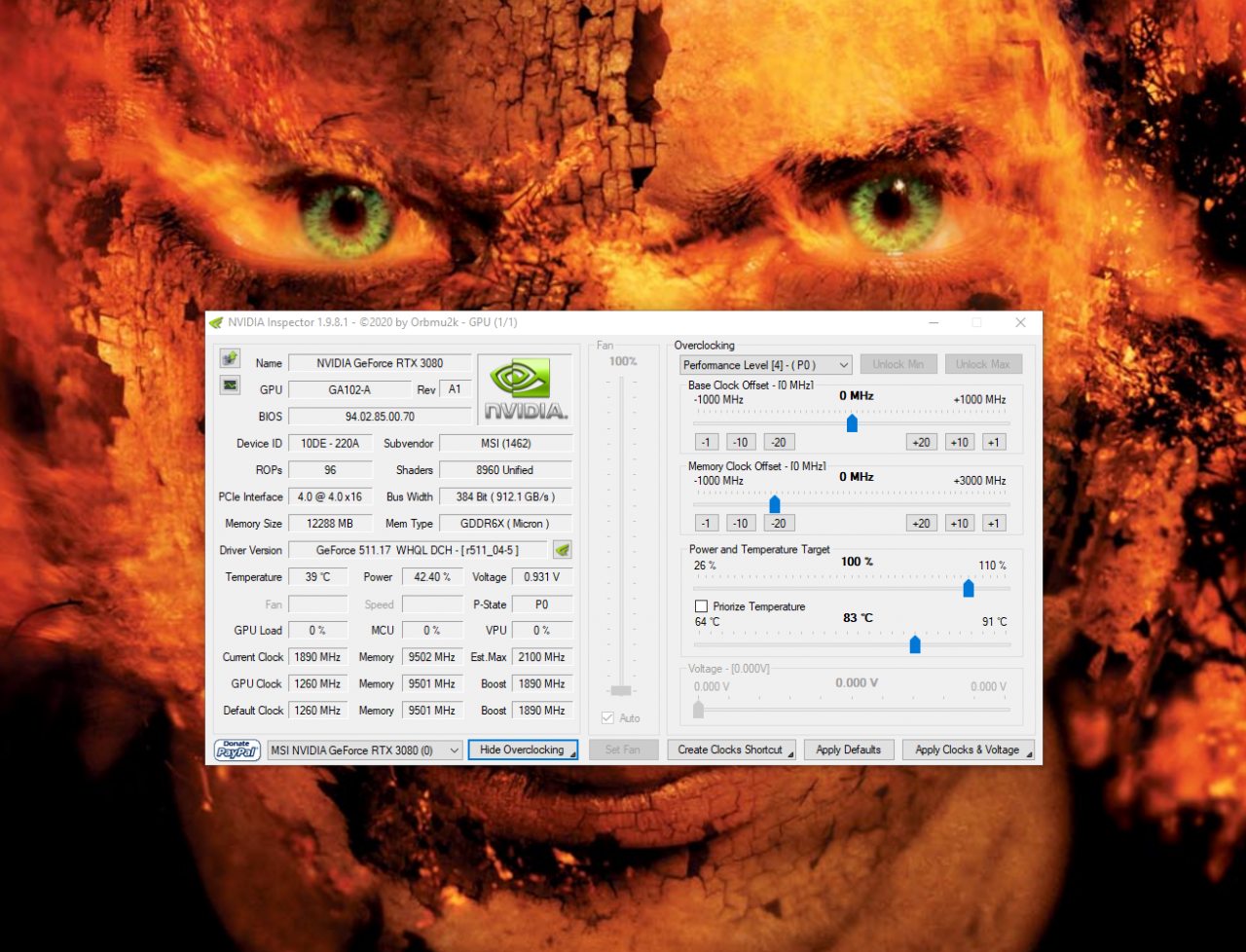The width and height of the screenshot is (1246, 952).
Task: Click the Memory Size value 12288 MB
Action: pos(330,524)
